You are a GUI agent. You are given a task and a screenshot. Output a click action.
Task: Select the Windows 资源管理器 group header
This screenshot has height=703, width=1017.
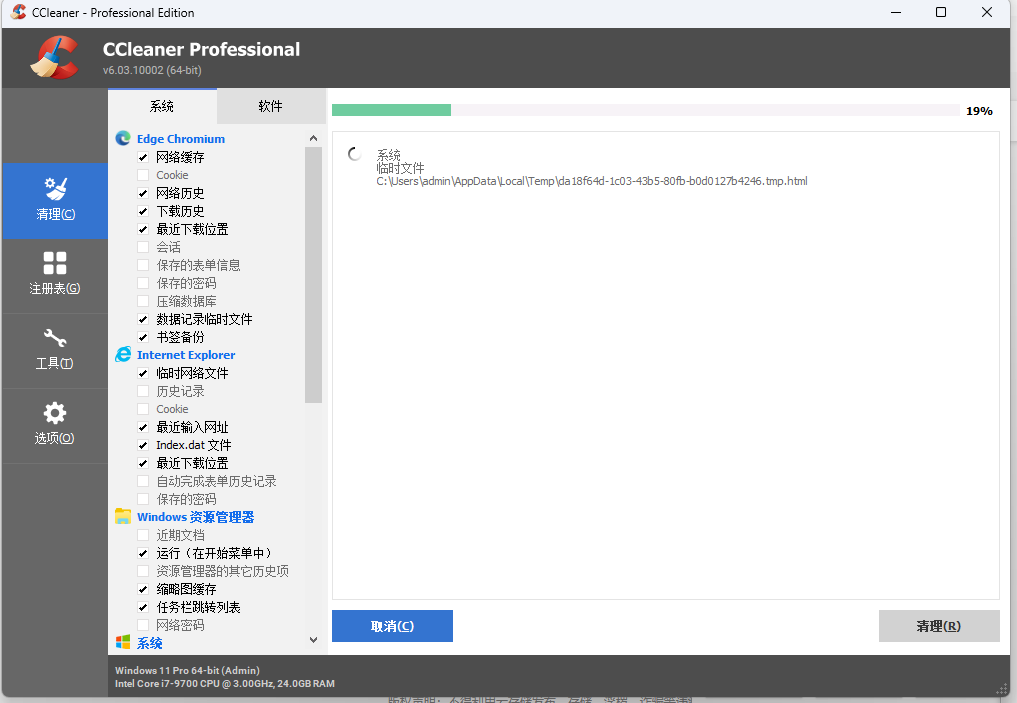pyautogui.click(x=196, y=517)
